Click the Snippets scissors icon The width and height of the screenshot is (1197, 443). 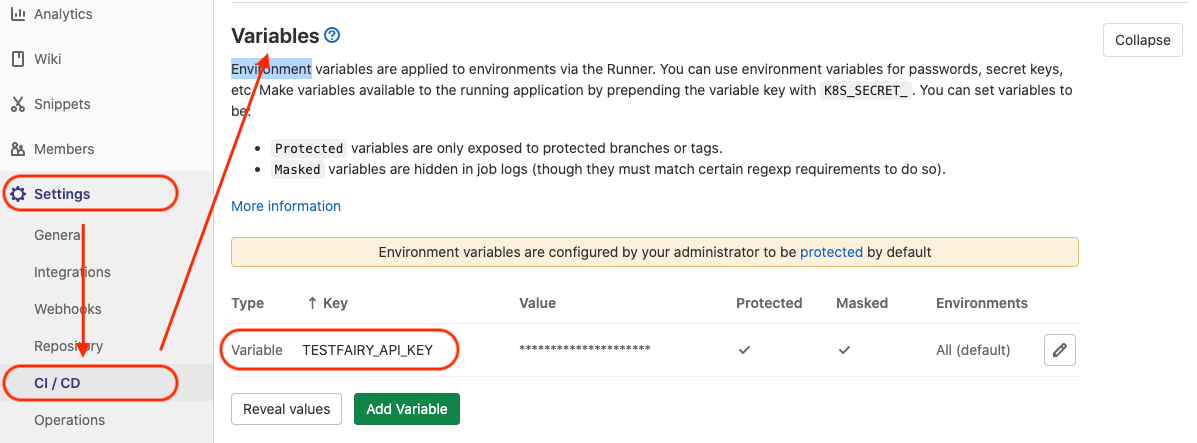click(18, 104)
